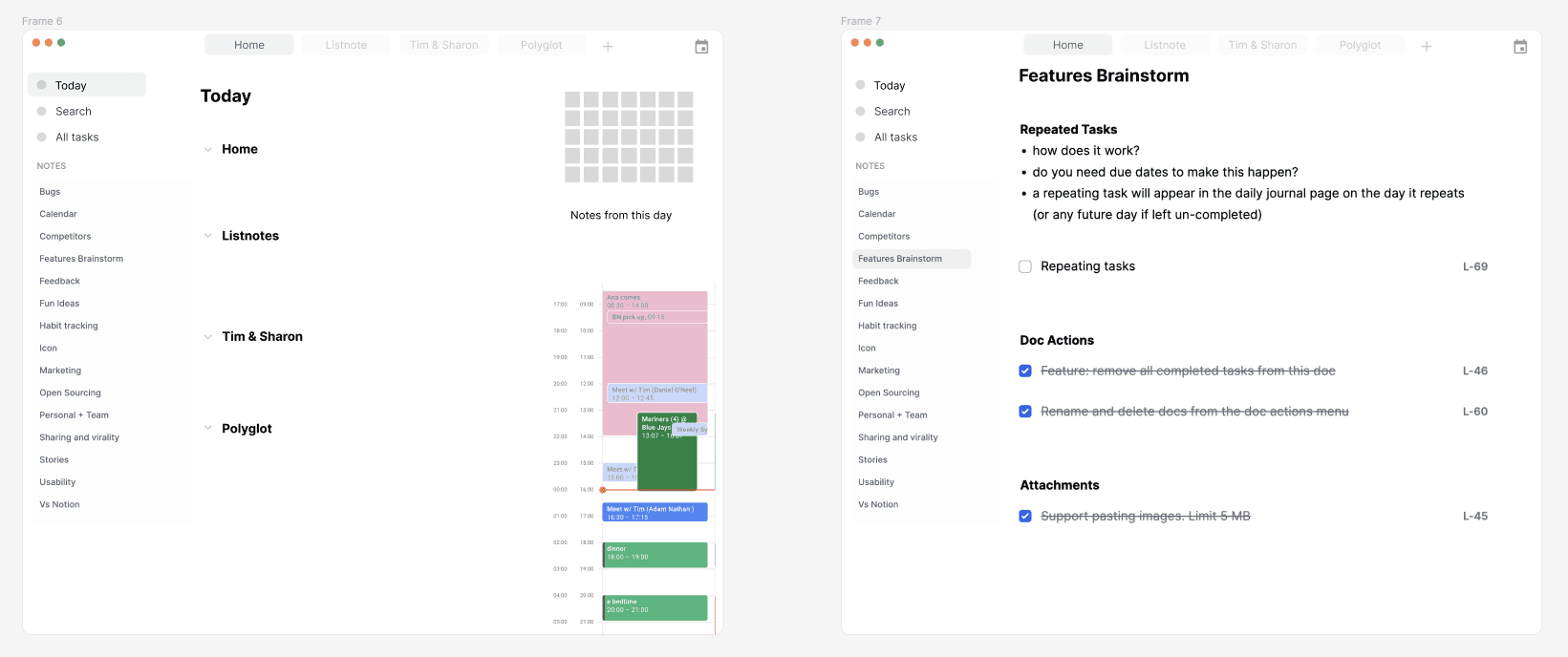Click the Features Brainstorm page title

1104,75
